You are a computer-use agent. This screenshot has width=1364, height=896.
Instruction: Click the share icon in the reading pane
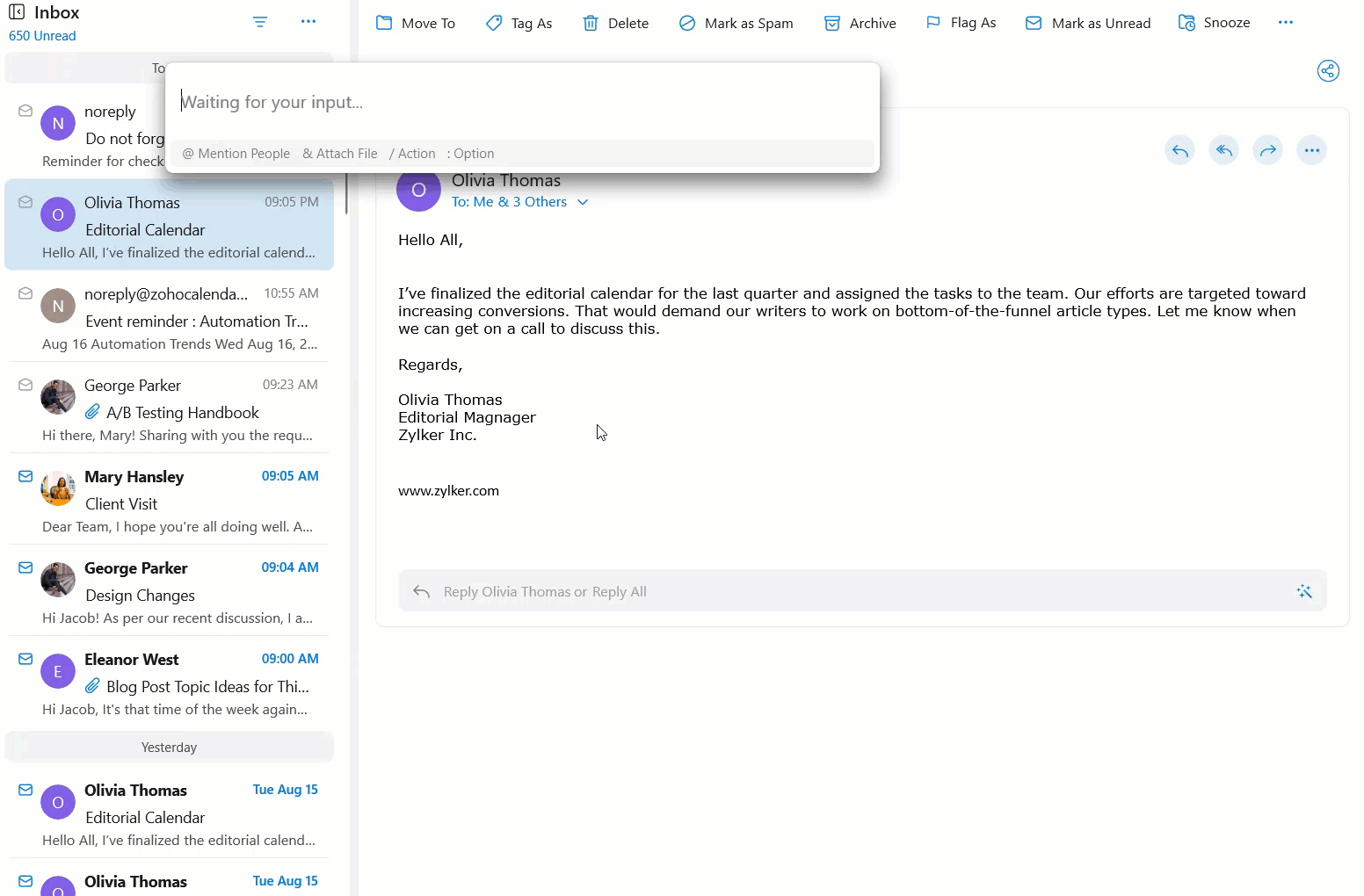(x=1328, y=71)
